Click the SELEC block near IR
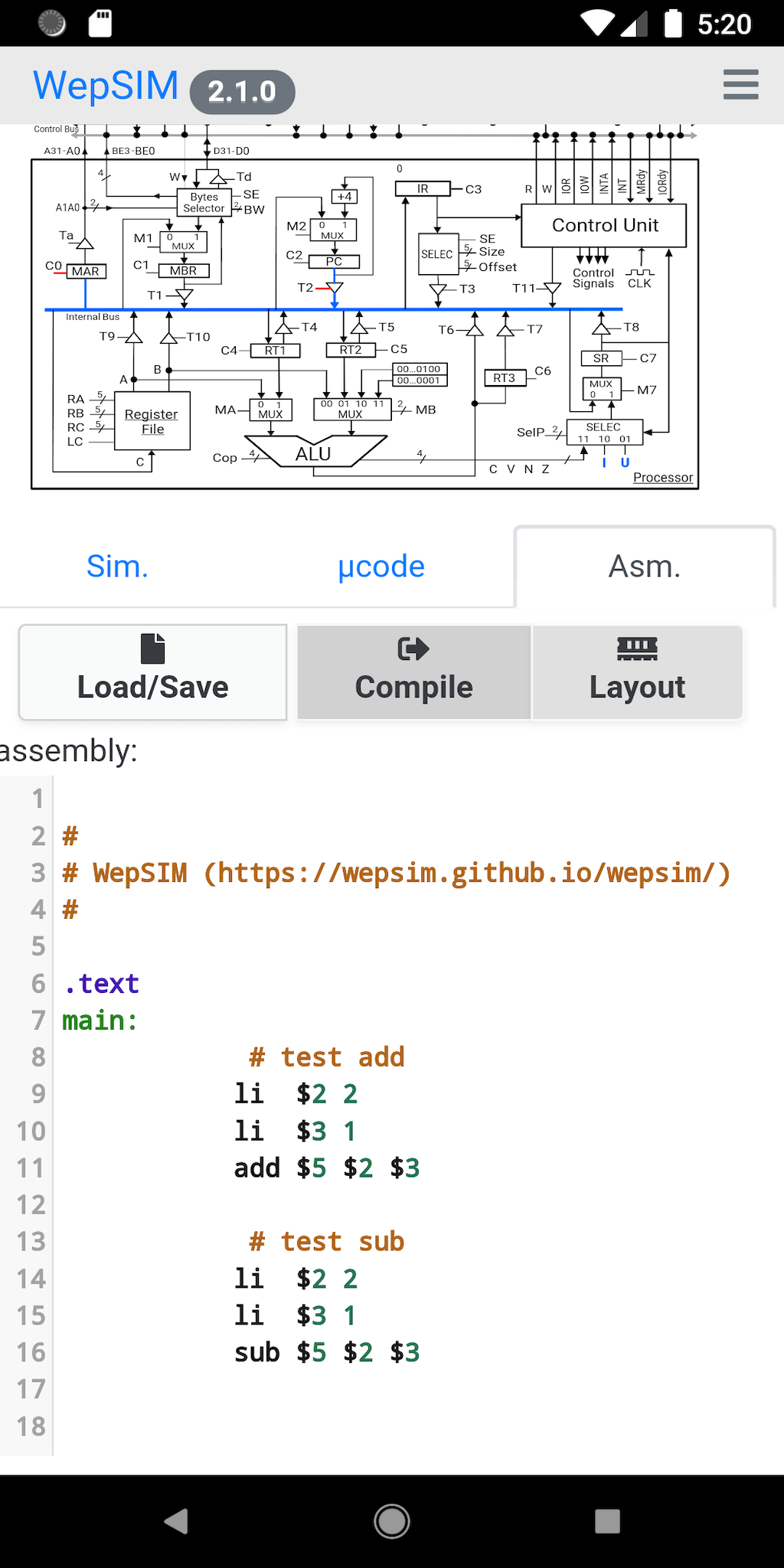The width and height of the screenshot is (784, 1568). tap(437, 254)
